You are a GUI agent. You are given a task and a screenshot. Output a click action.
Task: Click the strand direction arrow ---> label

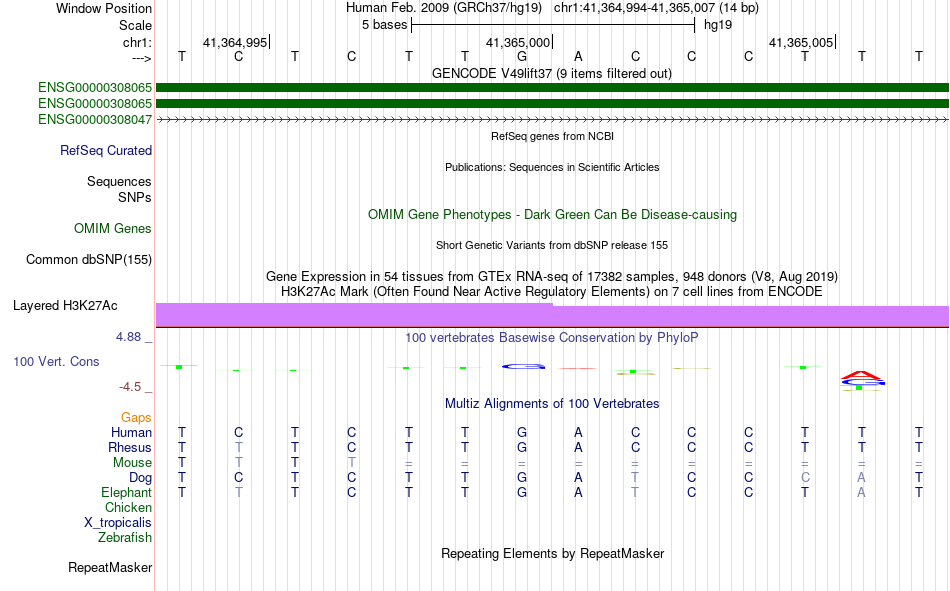point(141,58)
